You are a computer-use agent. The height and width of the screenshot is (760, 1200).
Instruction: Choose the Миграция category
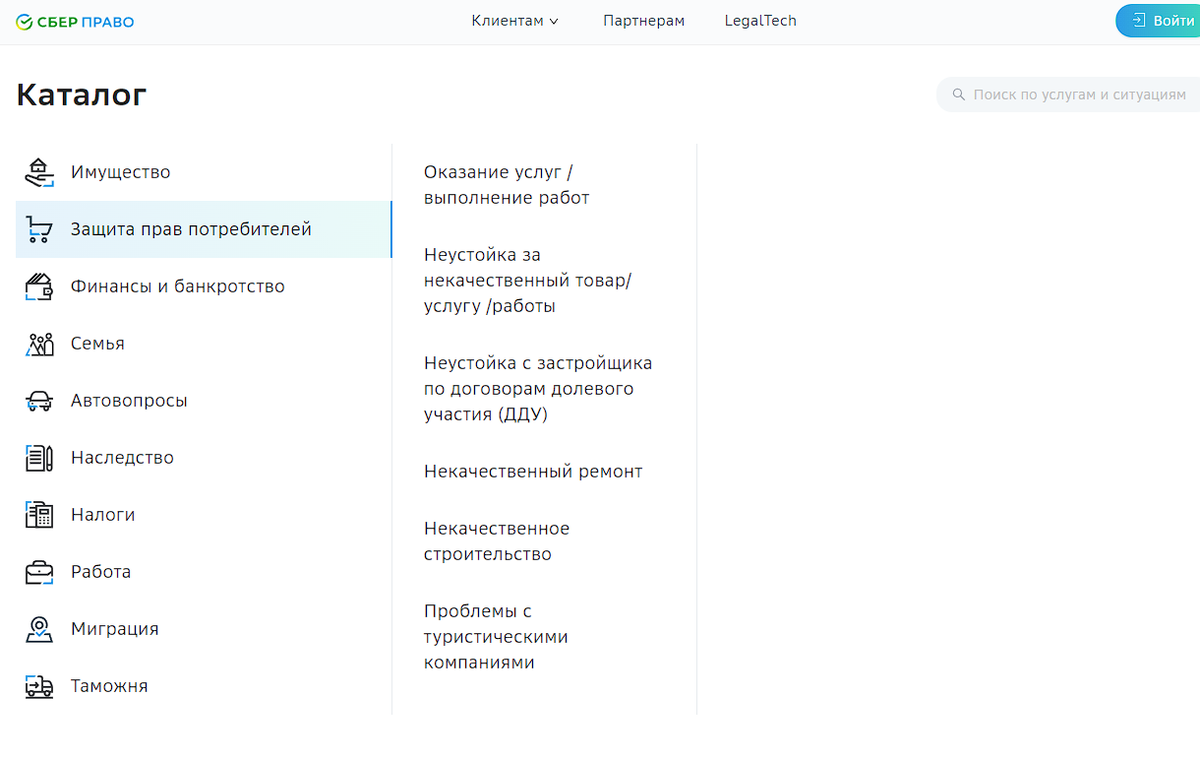[204, 628]
